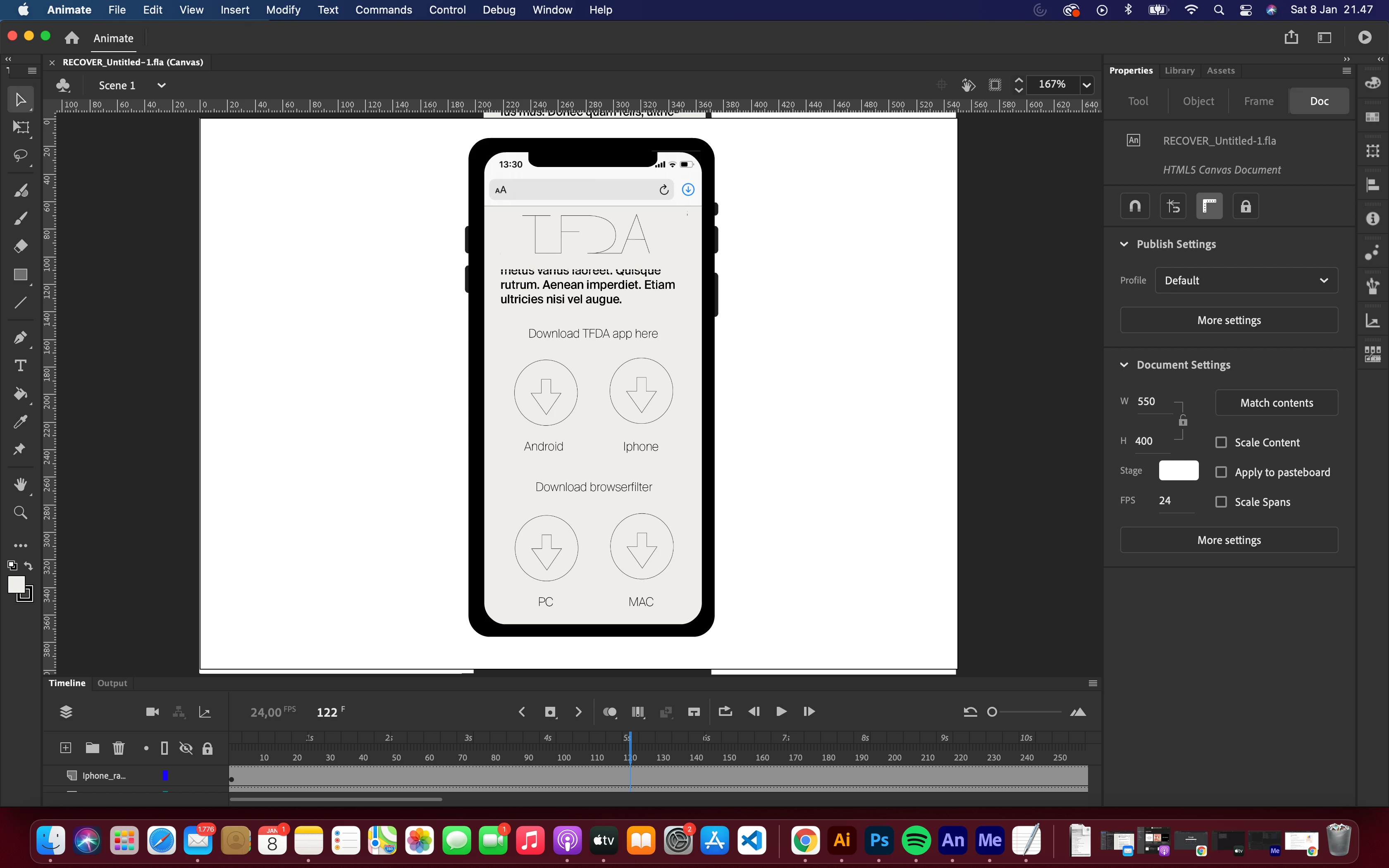Check Apply to pasteboard option
The image size is (1389, 868).
(x=1221, y=472)
